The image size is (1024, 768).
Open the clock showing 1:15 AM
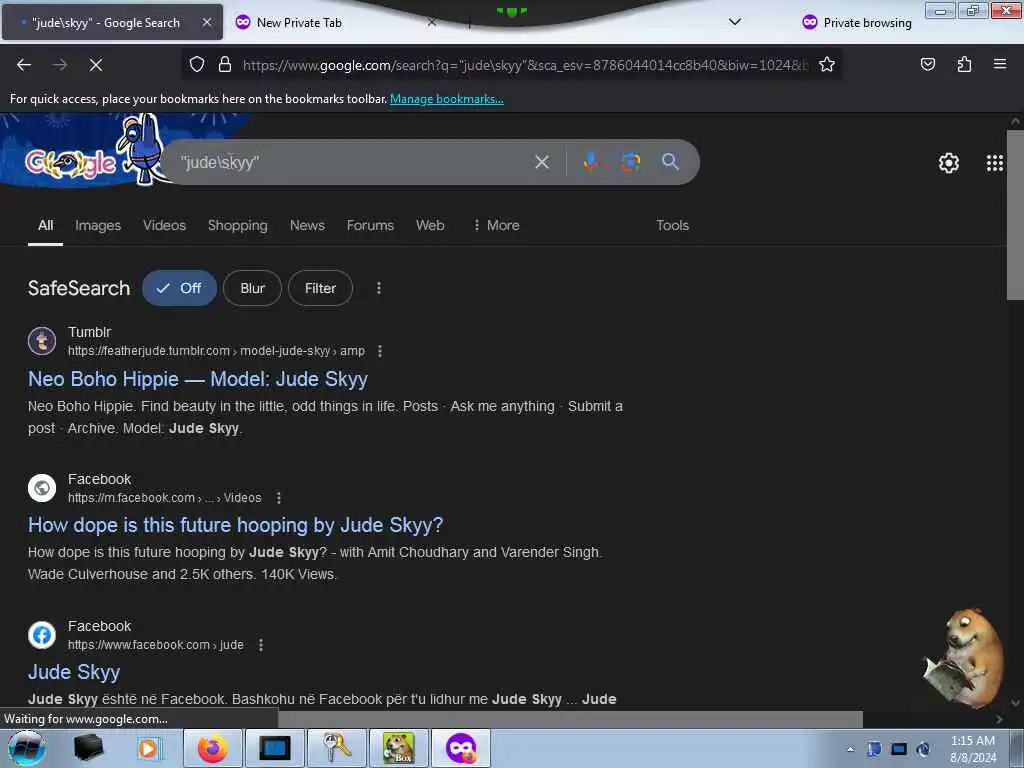pos(972,749)
